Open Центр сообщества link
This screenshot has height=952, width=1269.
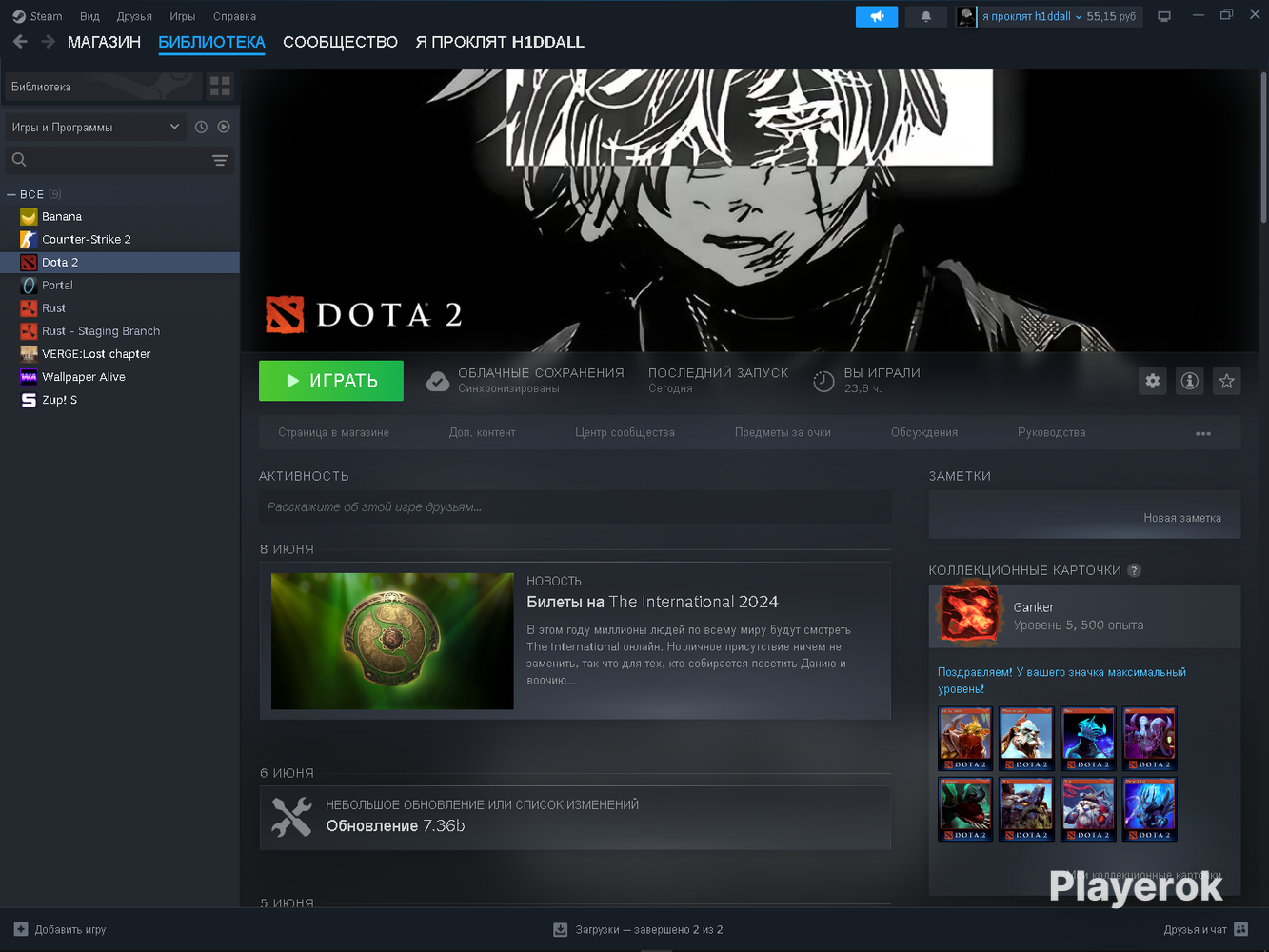625,432
